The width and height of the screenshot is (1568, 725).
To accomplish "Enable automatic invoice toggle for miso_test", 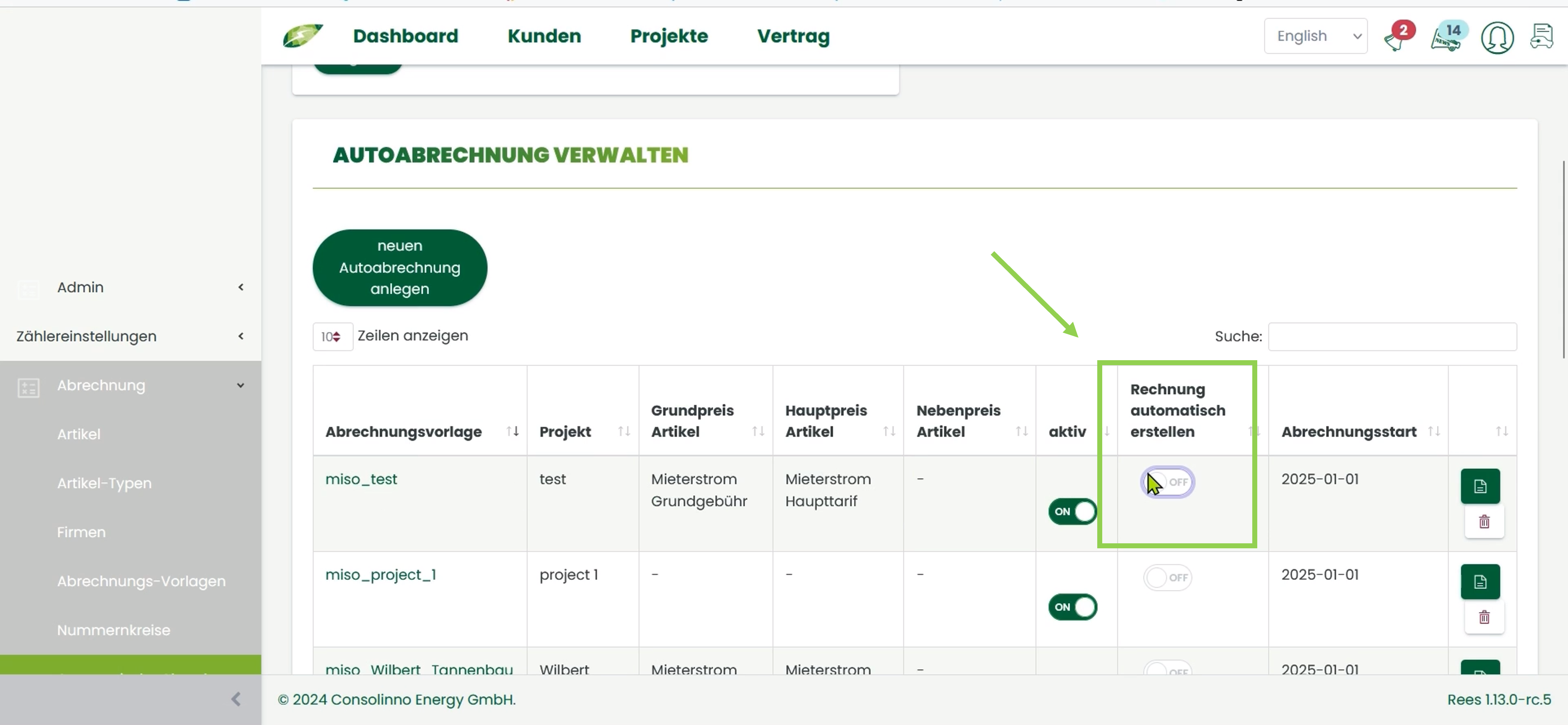I will tap(1167, 482).
